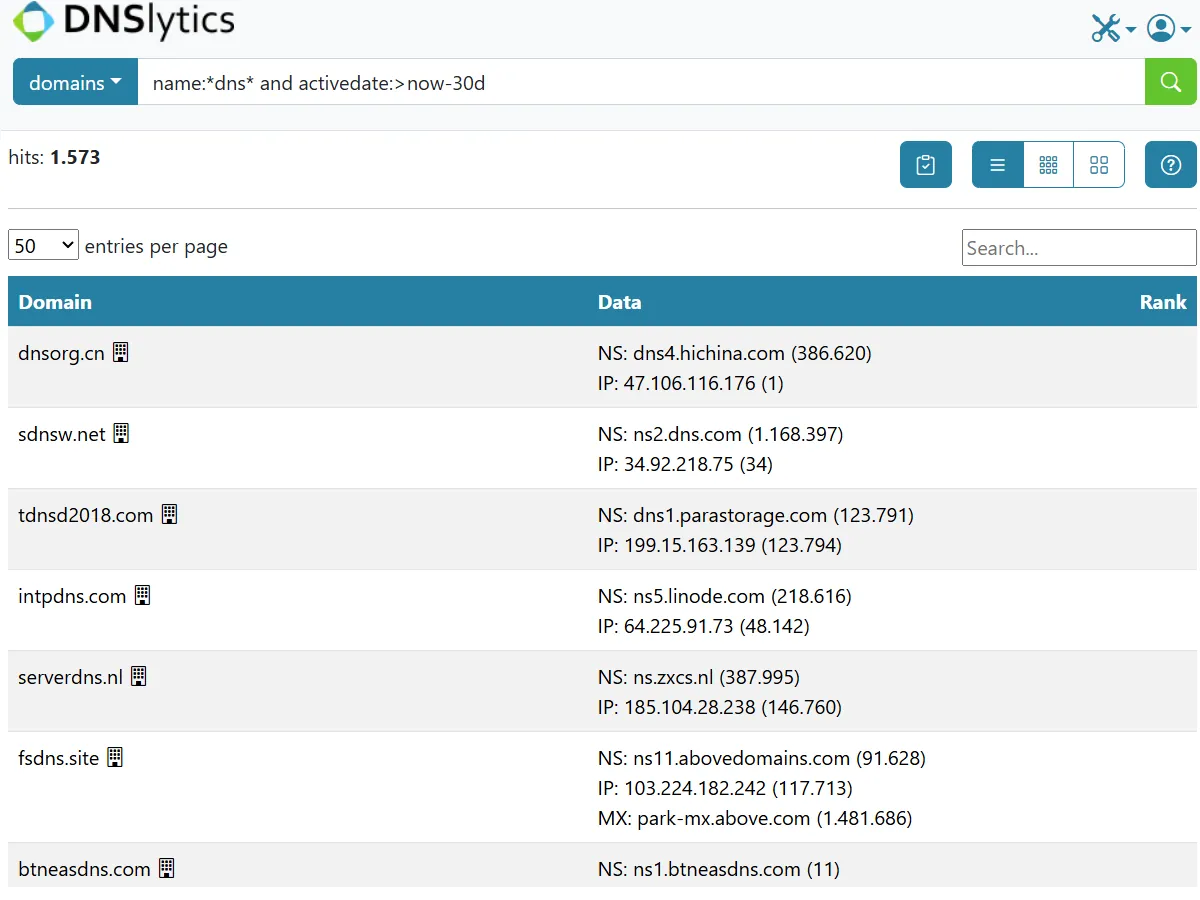Sort by the Rank column header
1200x900 pixels.
1163,302
